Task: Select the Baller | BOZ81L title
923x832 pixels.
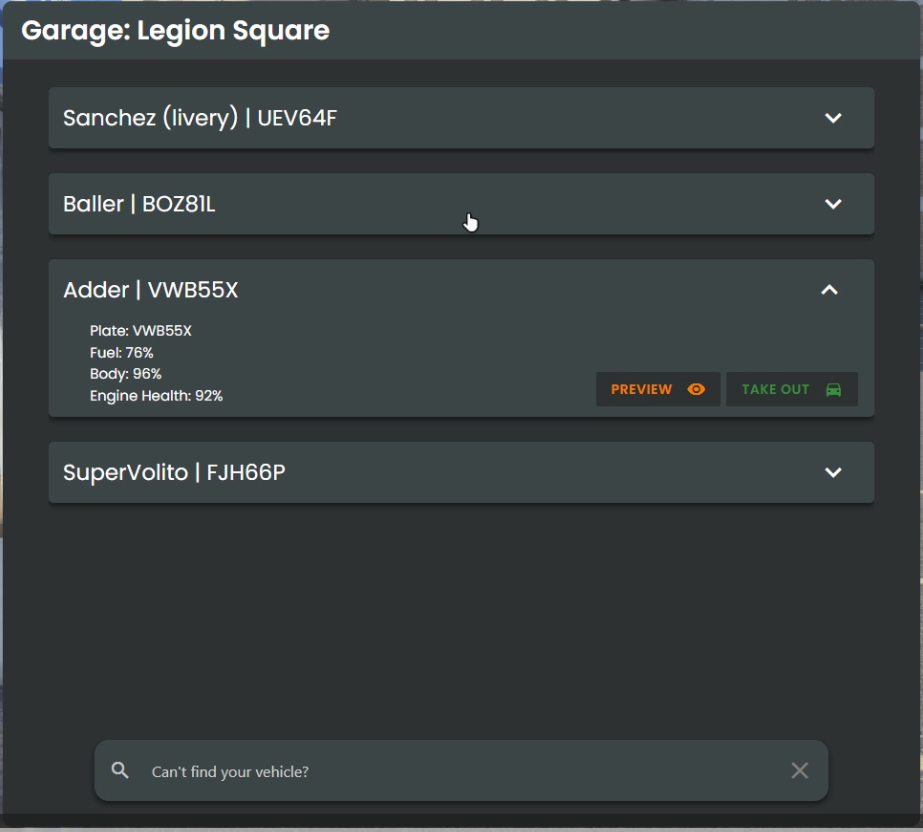Action: [x=139, y=204]
